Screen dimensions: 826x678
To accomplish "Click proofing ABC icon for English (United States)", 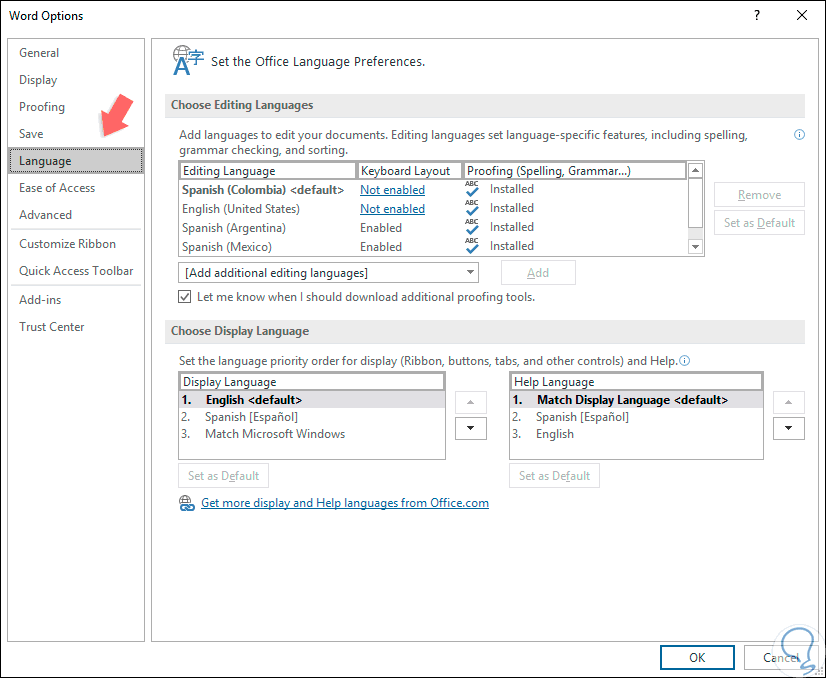I will pyautogui.click(x=471, y=208).
